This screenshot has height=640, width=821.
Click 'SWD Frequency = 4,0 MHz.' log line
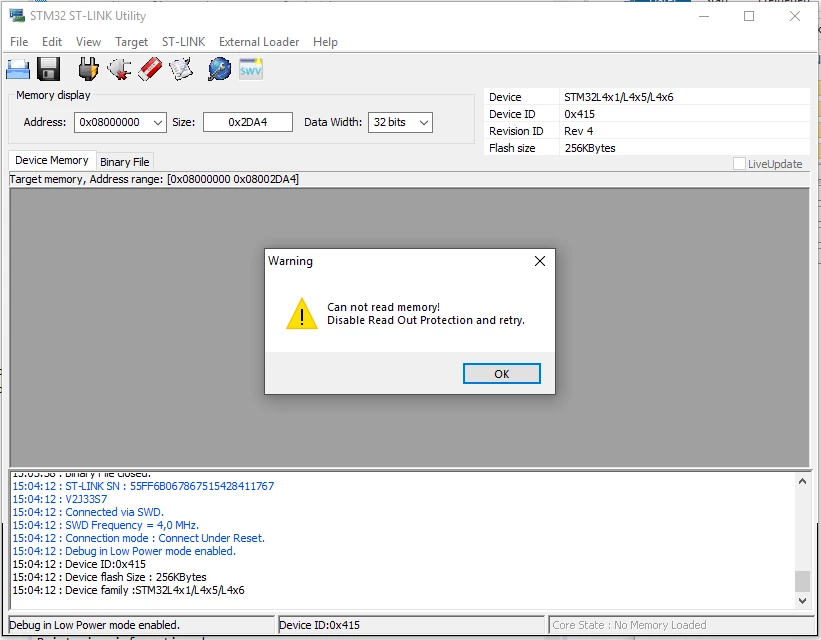105,525
